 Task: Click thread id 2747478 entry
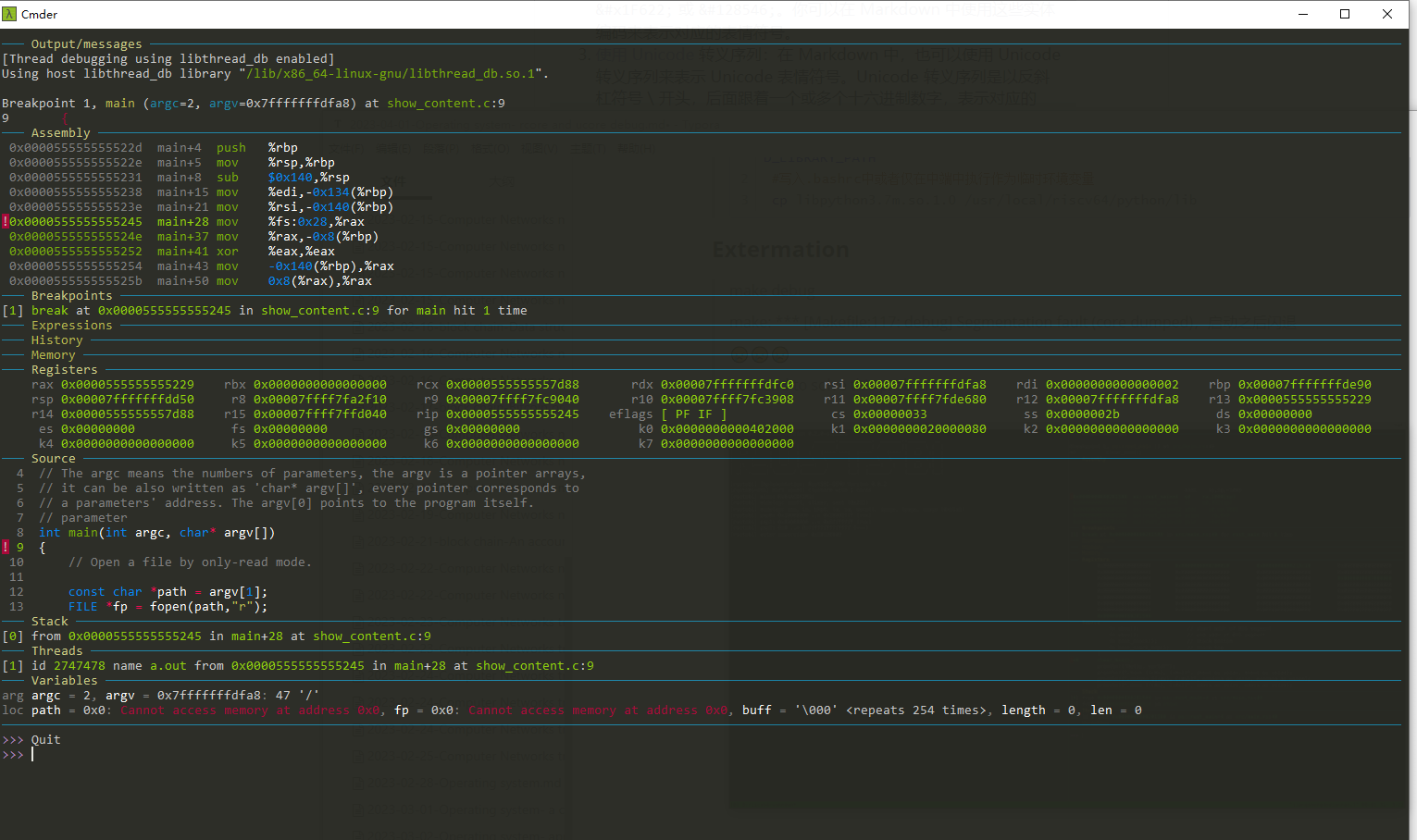pos(298,666)
